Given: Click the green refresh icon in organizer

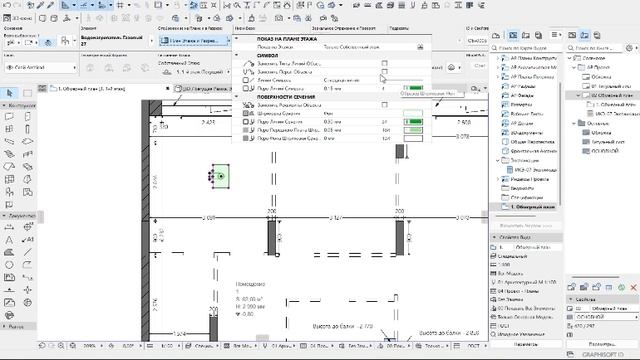Looking at the screenshot, I should 621,287.
